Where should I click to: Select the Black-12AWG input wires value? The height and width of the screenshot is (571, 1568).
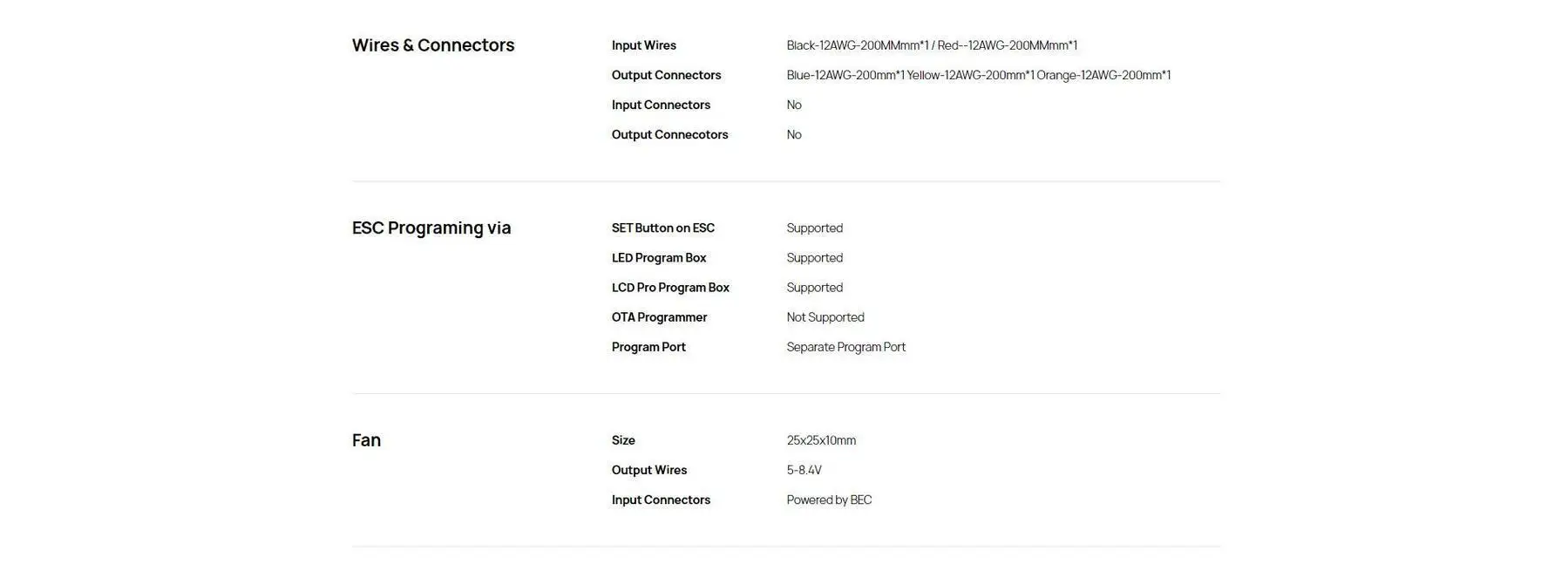[932, 45]
